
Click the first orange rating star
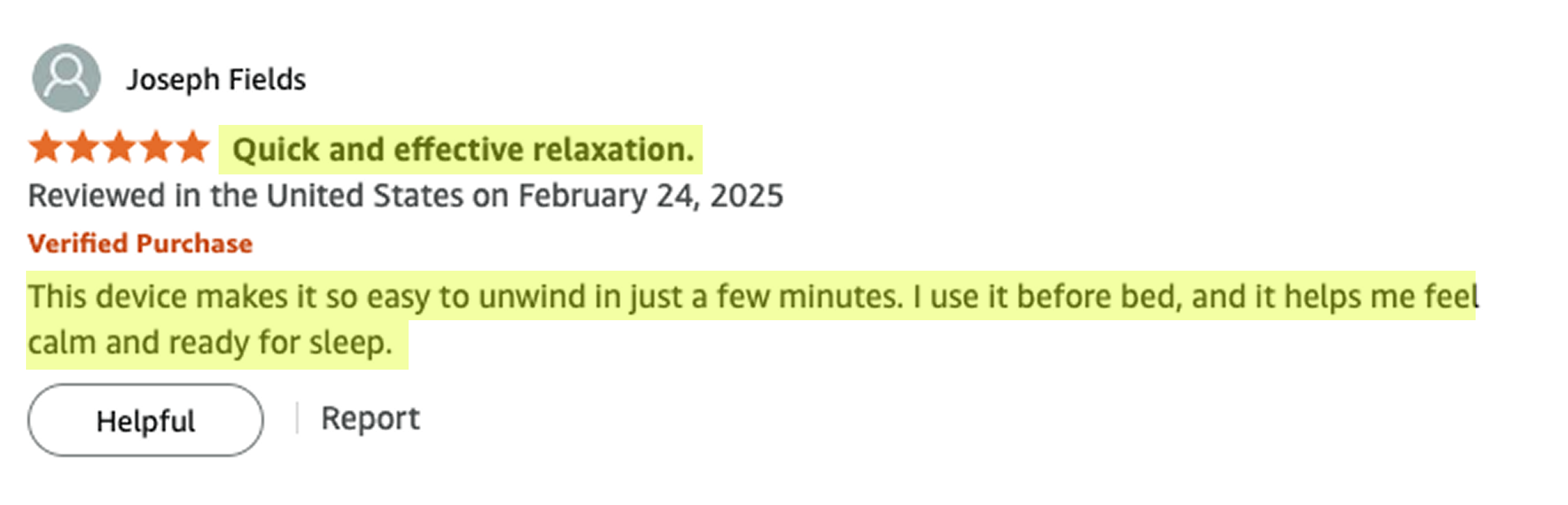(x=46, y=146)
